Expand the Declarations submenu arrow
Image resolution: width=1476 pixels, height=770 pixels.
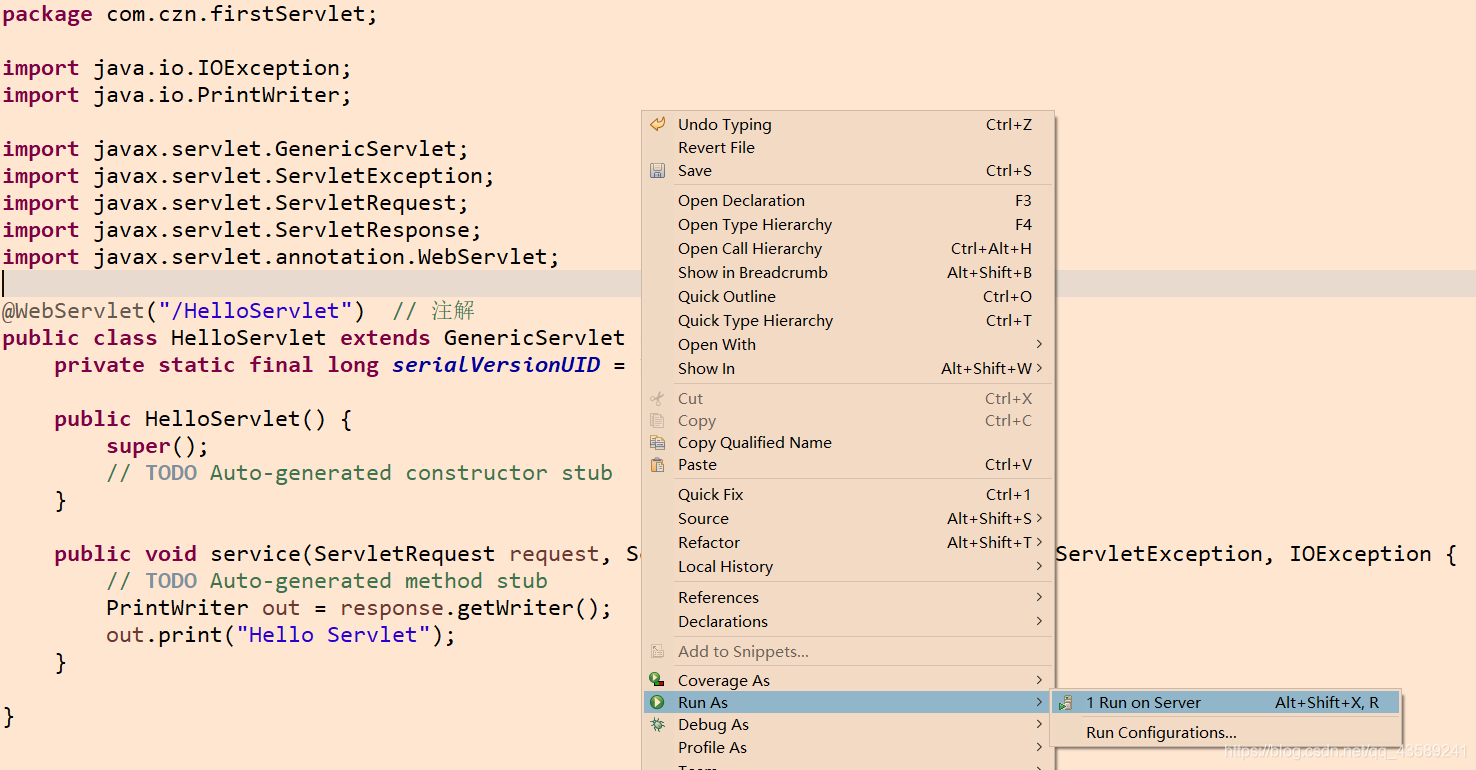(1040, 622)
